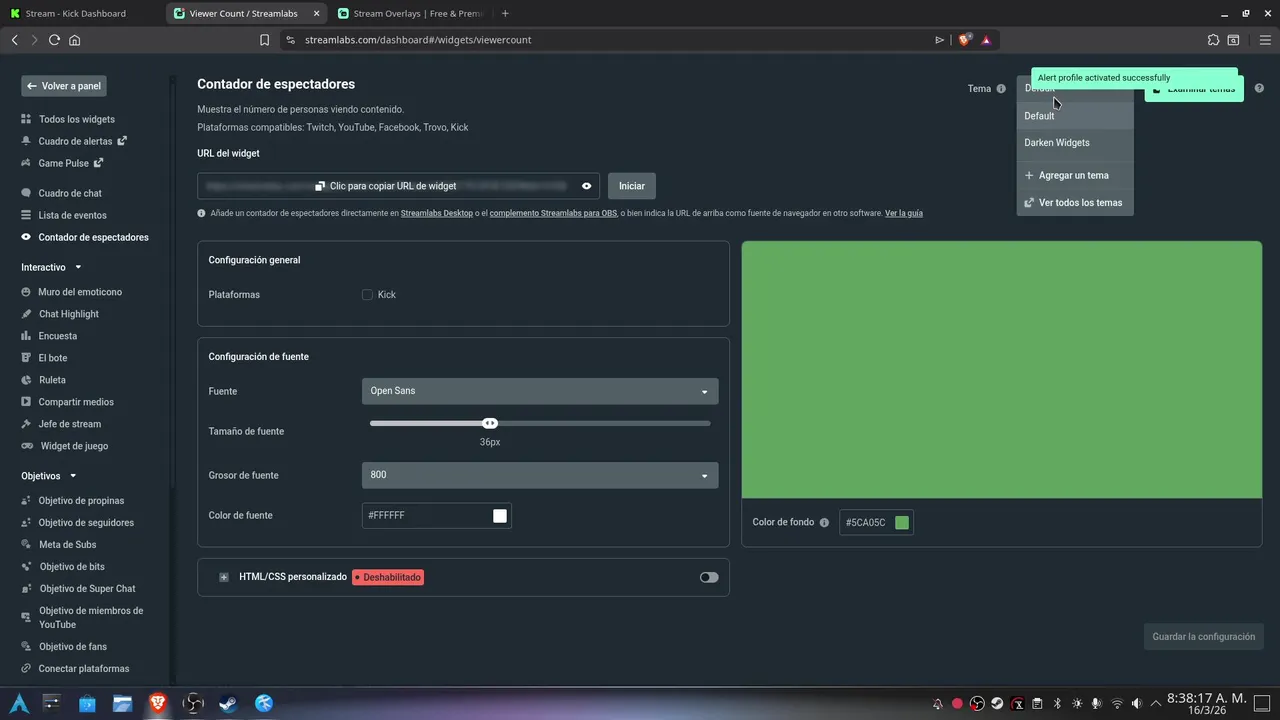Open OBS Studio from the taskbar
Image resolution: width=1280 pixels, height=720 pixels.
[x=193, y=703]
